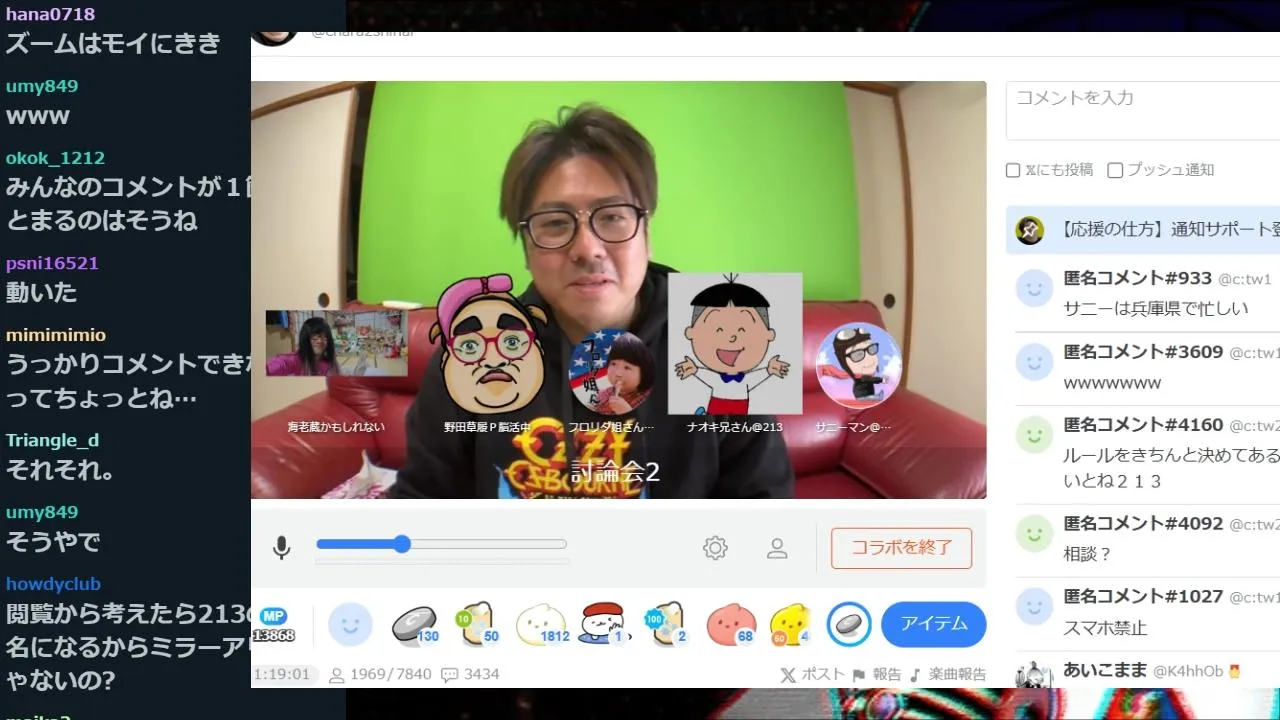Open the gear settings icon
Image resolution: width=1280 pixels, height=720 pixels.
[x=715, y=548]
